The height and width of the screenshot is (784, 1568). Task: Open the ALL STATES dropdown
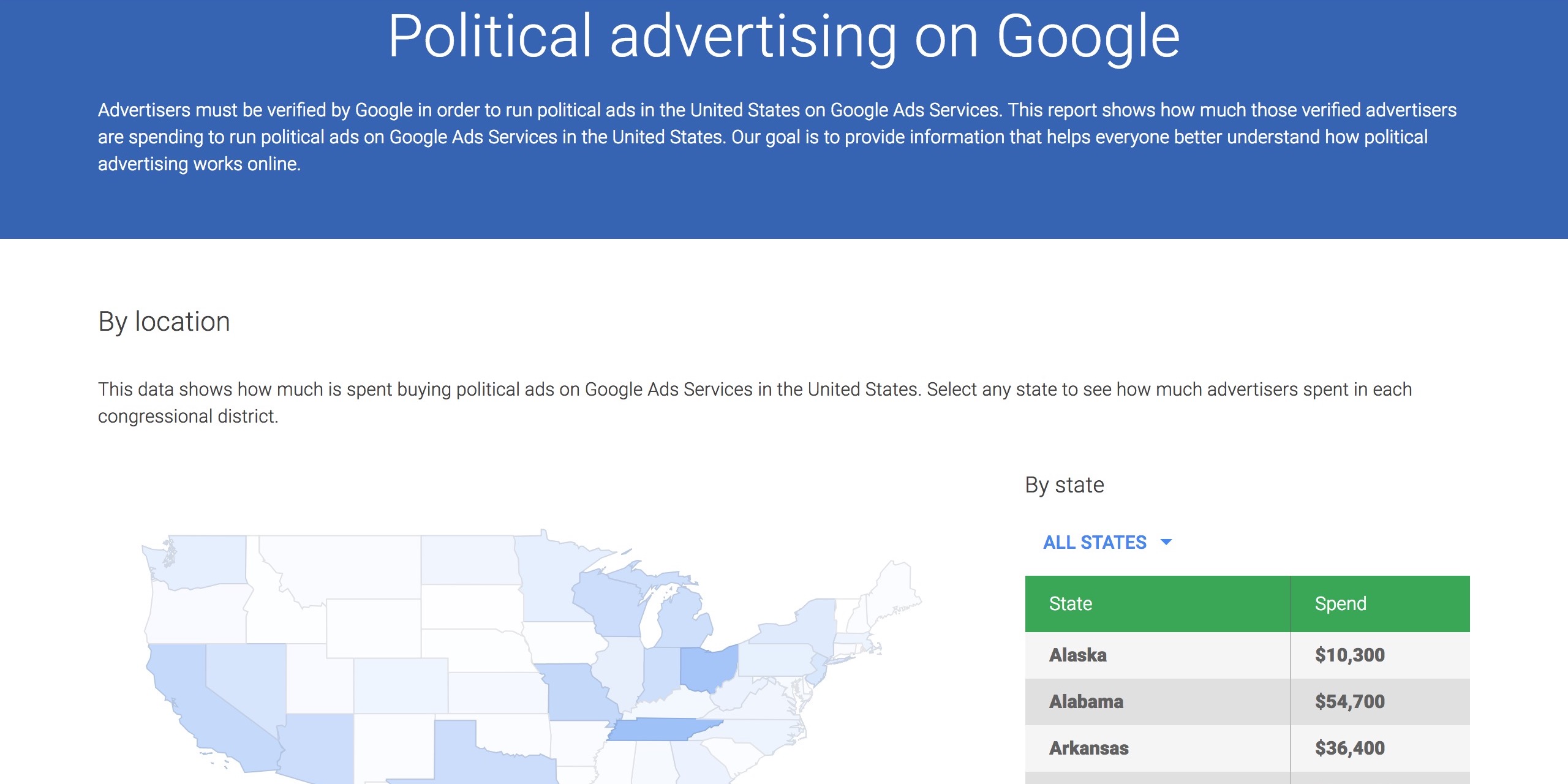(1095, 543)
